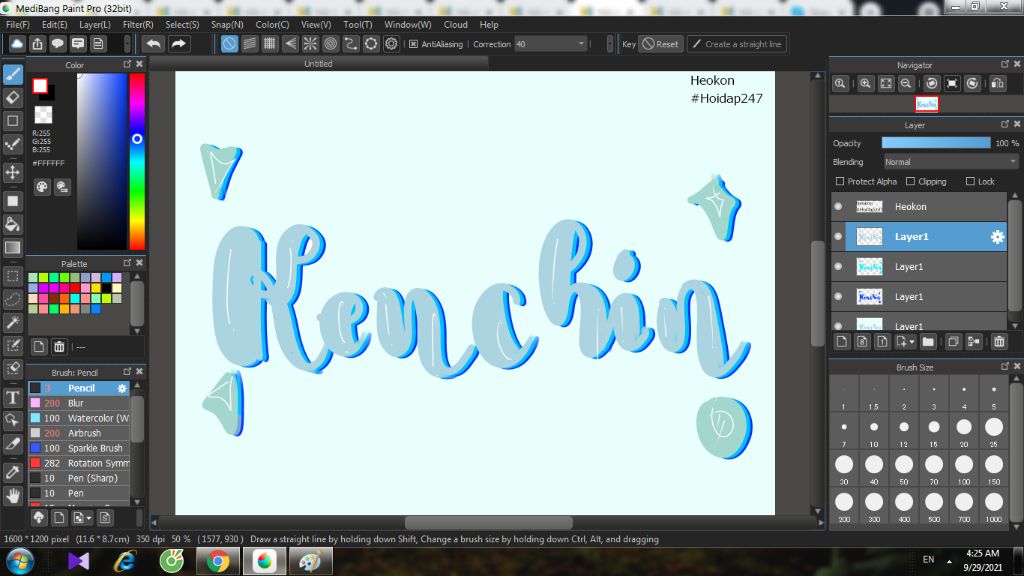The height and width of the screenshot is (576, 1024).
Task: Expand the add-layer-type dropdown arrow
Action: pyautogui.click(x=912, y=342)
